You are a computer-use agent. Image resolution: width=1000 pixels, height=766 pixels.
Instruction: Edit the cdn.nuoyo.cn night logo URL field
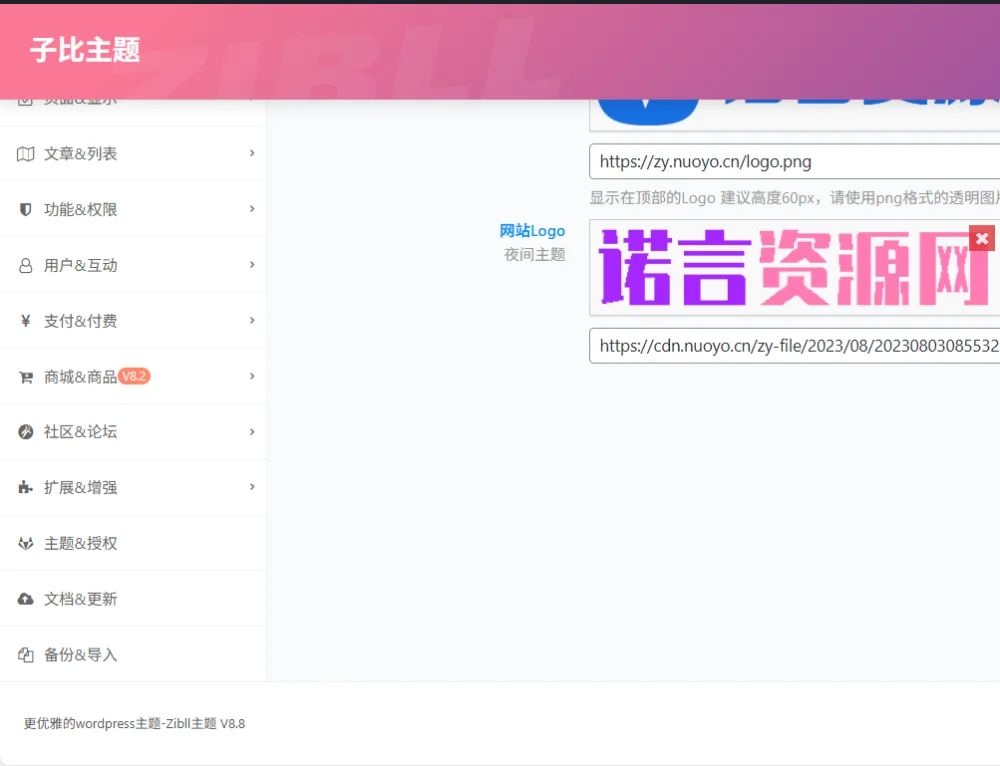tap(795, 346)
